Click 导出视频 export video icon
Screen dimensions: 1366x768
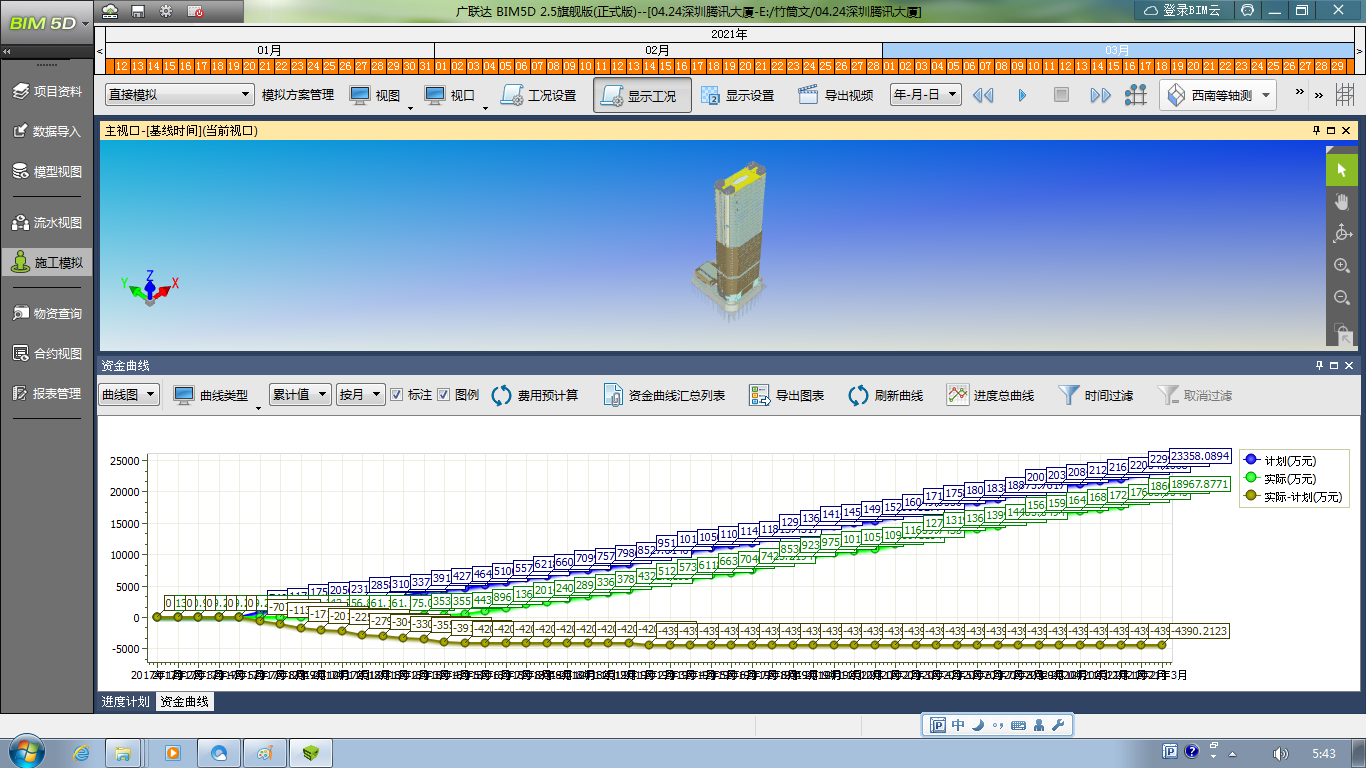tap(808, 96)
